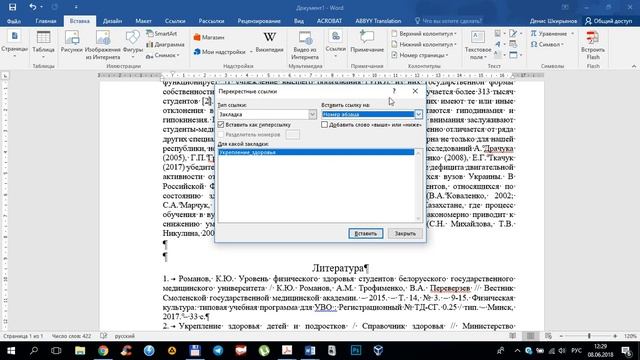Click the Рисунки pictures icon
Viewport: 640px width, 360px height.
(x=71, y=43)
